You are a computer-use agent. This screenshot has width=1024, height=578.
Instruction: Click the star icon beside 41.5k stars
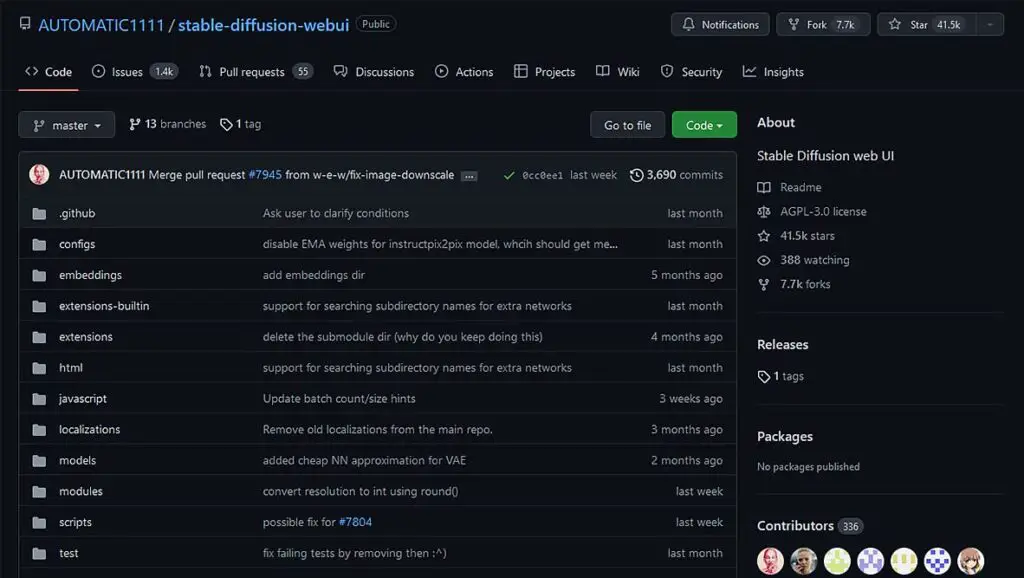click(763, 236)
